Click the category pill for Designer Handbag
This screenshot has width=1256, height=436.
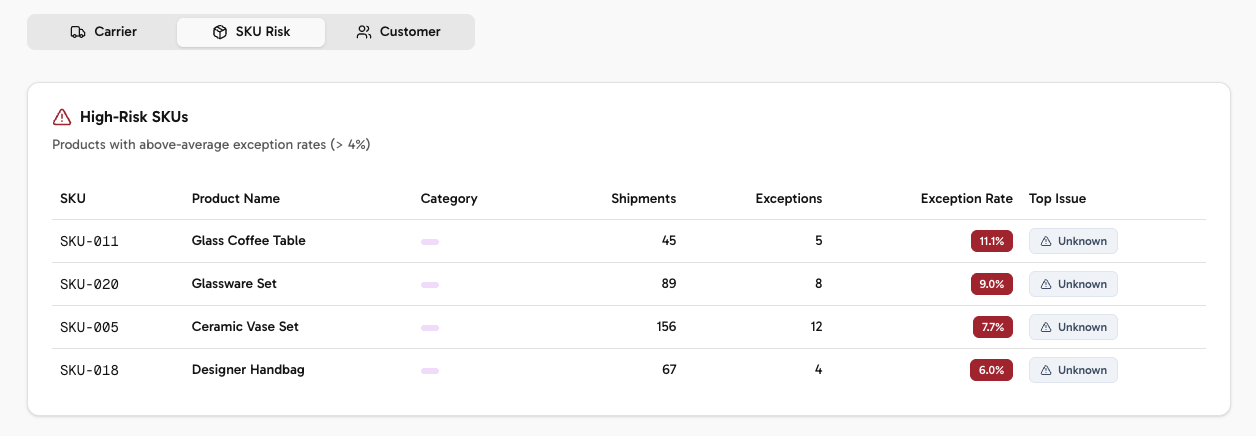[430, 371]
